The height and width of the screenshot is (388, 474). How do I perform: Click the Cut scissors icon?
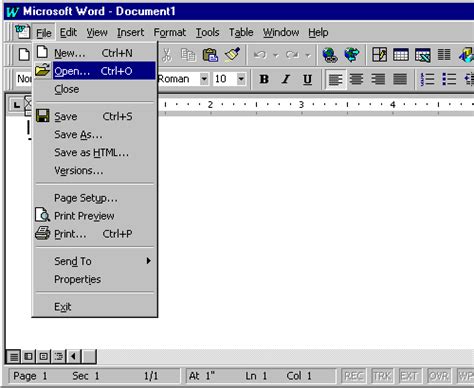coord(166,55)
